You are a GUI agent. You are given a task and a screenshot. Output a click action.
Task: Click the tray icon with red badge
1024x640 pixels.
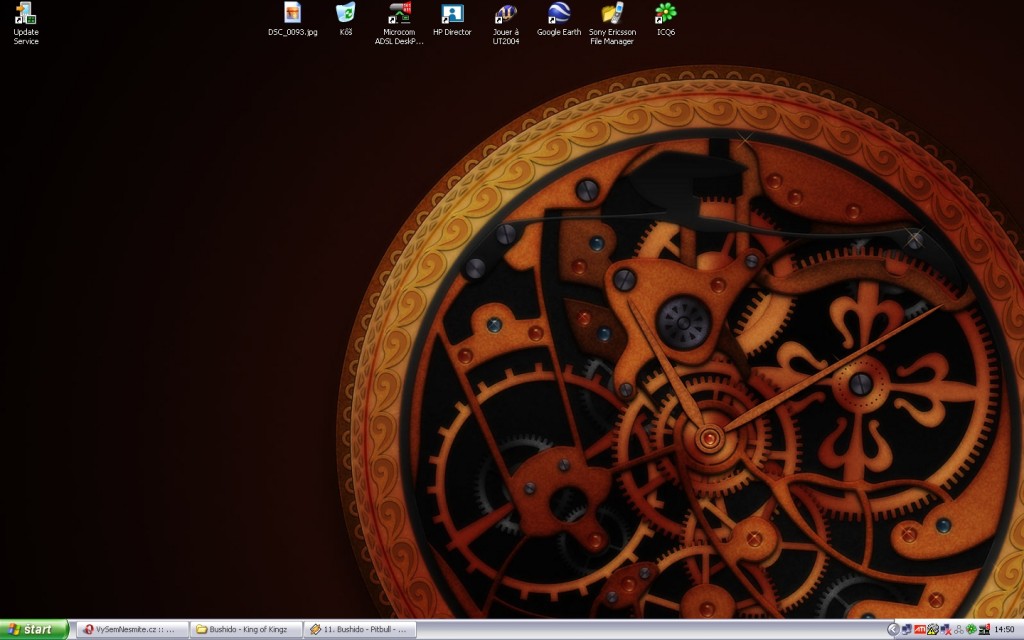coord(984,630)
